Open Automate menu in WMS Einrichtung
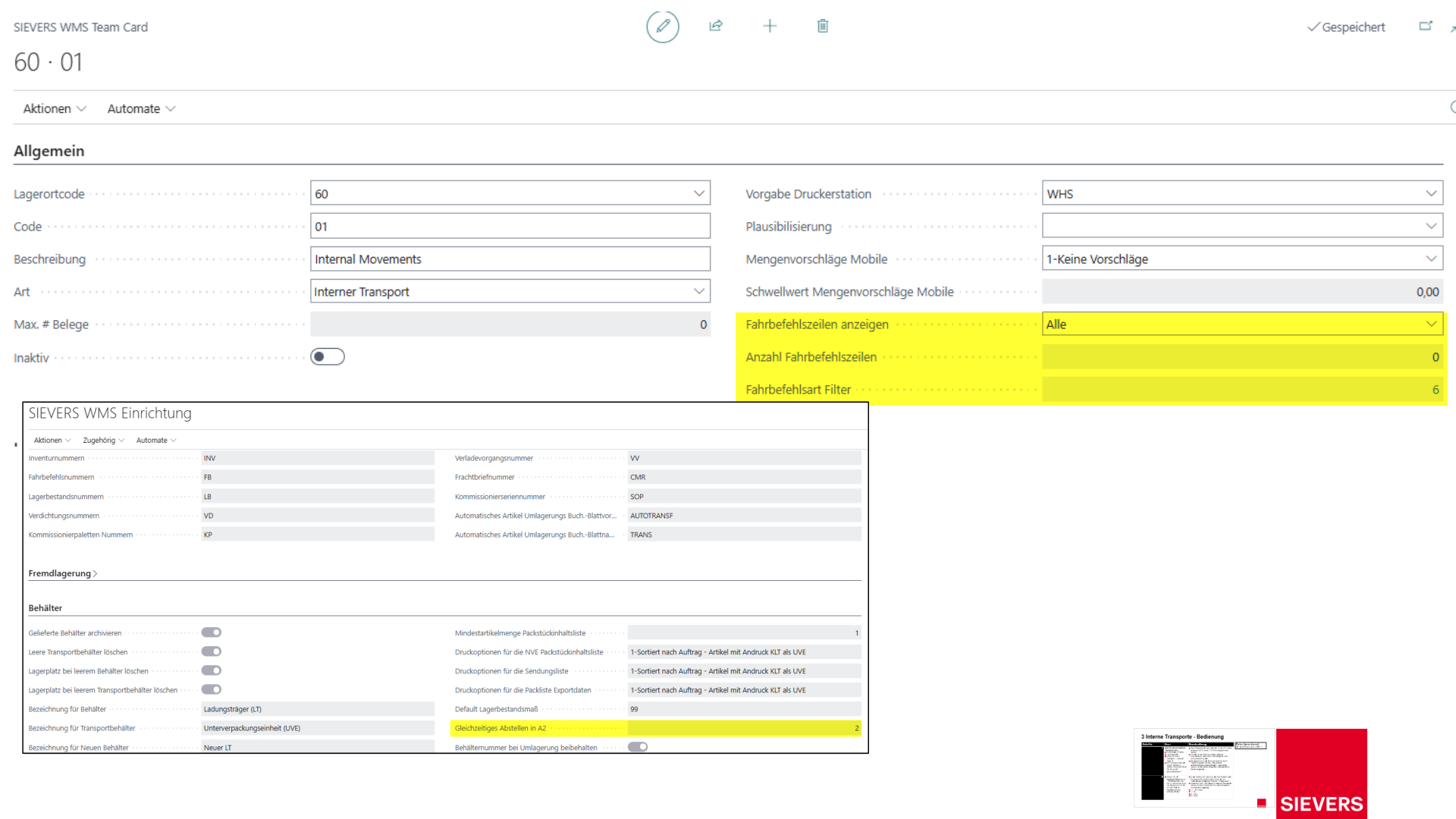 click(156, 440)
